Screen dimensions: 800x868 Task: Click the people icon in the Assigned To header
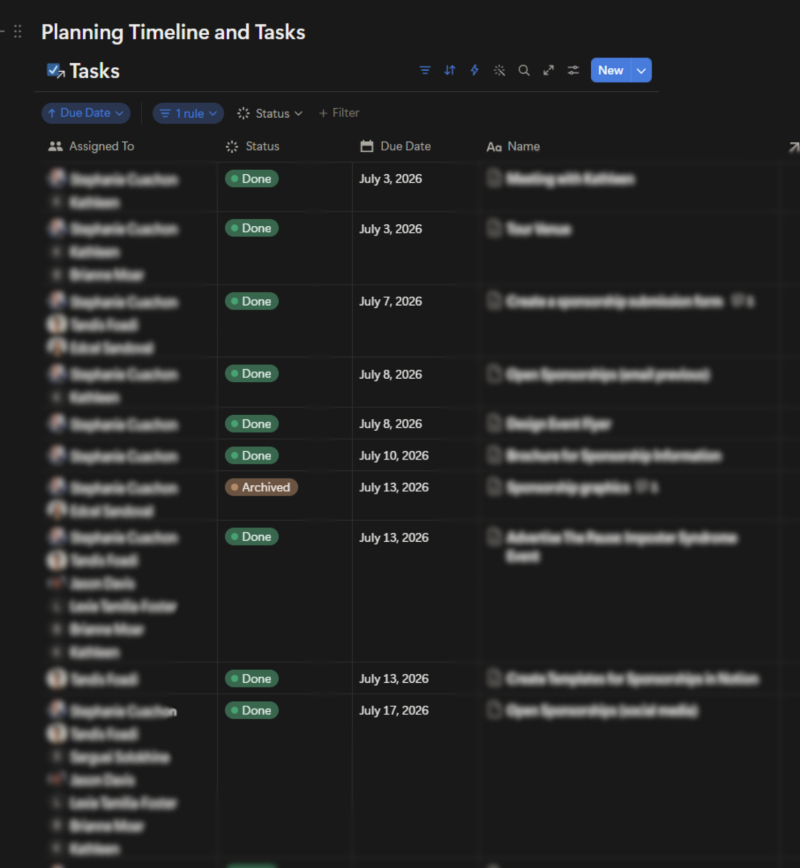click(x=55, y=146)
